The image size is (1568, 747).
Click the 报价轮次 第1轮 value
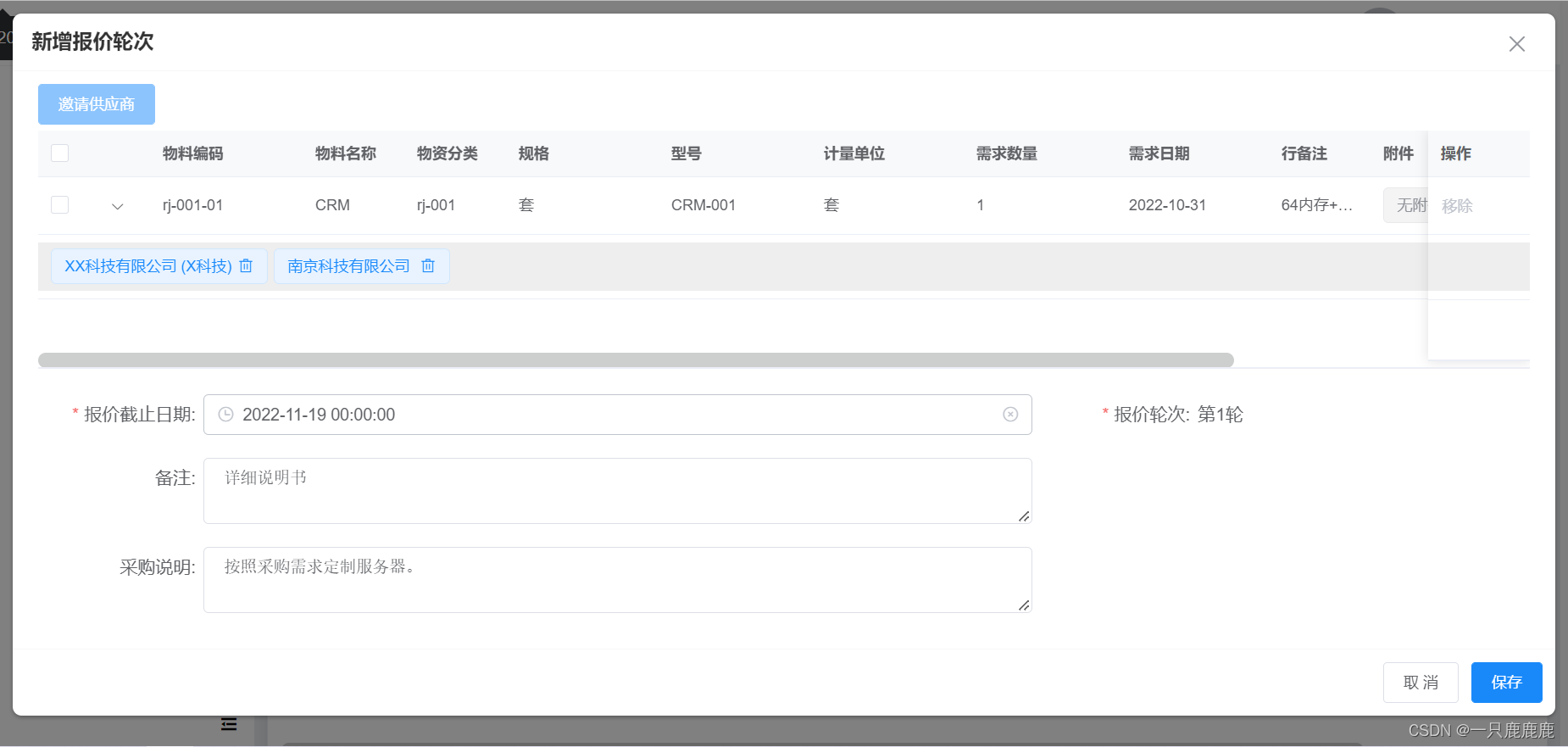pos(1220,415)
